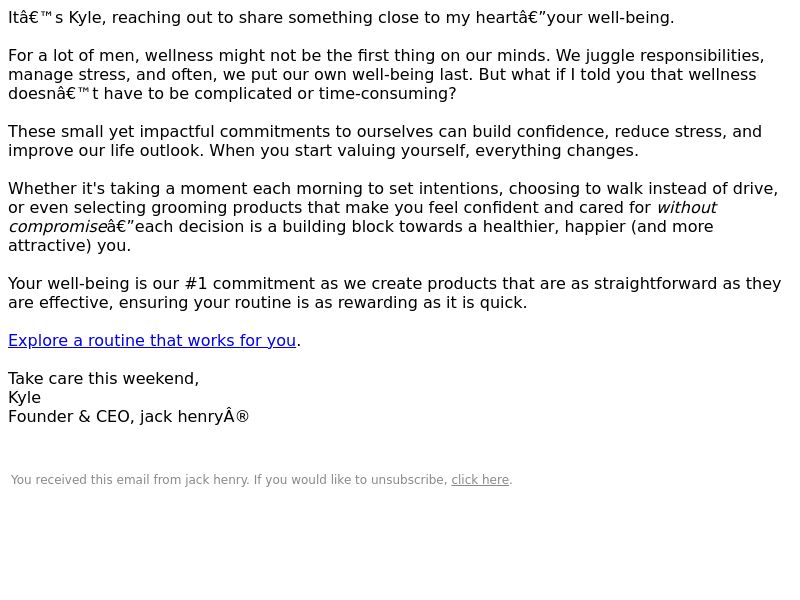Click the 'Take care this weekend,' sign-off line
Screen dimensions: 800x600
[x=104, y=379]
